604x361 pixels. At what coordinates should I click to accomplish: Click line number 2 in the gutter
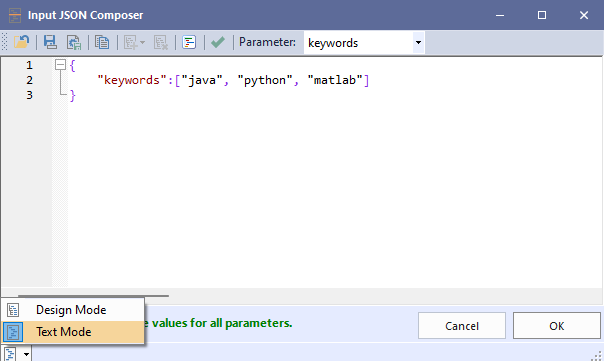(30, 80)
